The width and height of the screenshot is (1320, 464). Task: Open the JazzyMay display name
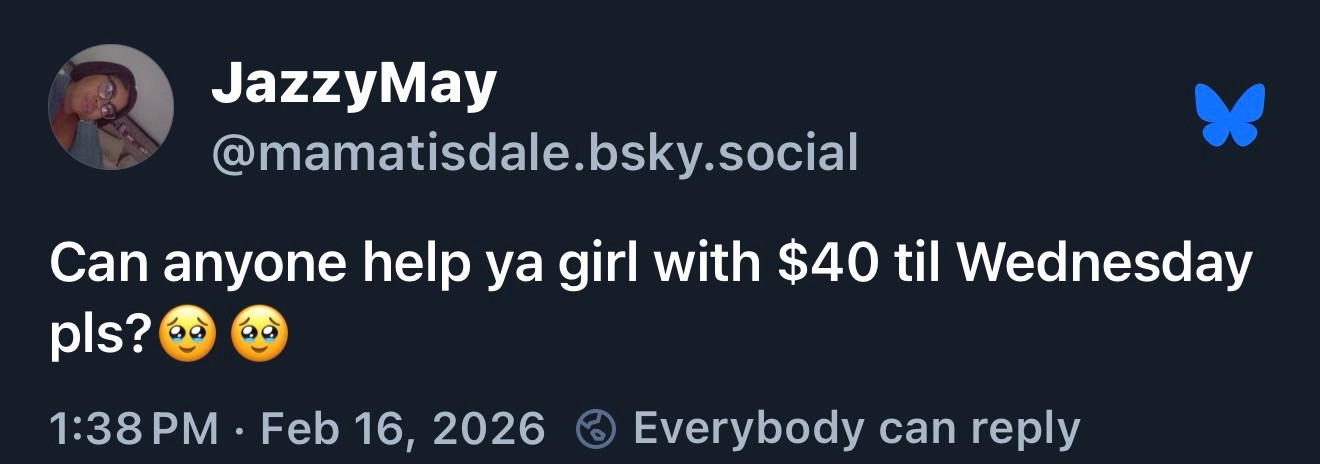(354, 87)
